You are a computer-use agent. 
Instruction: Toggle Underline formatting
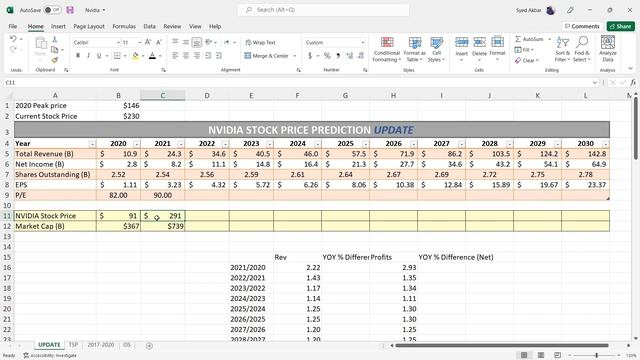[x=99, y=56]
